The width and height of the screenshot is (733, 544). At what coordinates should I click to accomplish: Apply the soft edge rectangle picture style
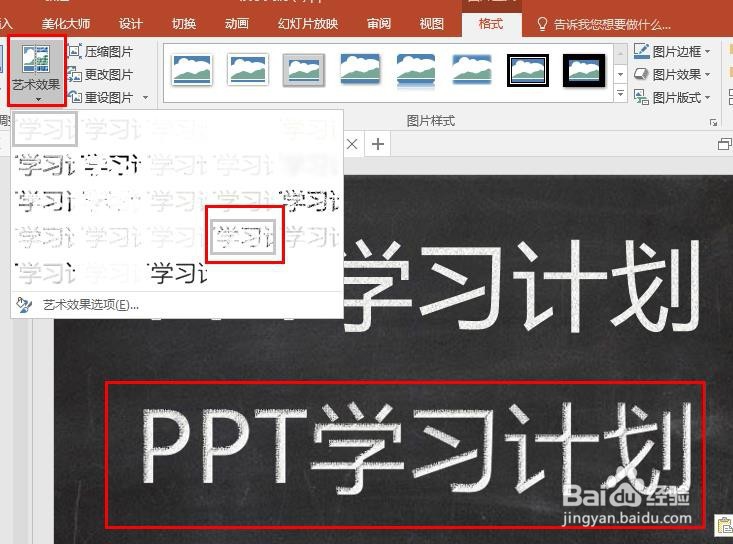tap(472, 70)
